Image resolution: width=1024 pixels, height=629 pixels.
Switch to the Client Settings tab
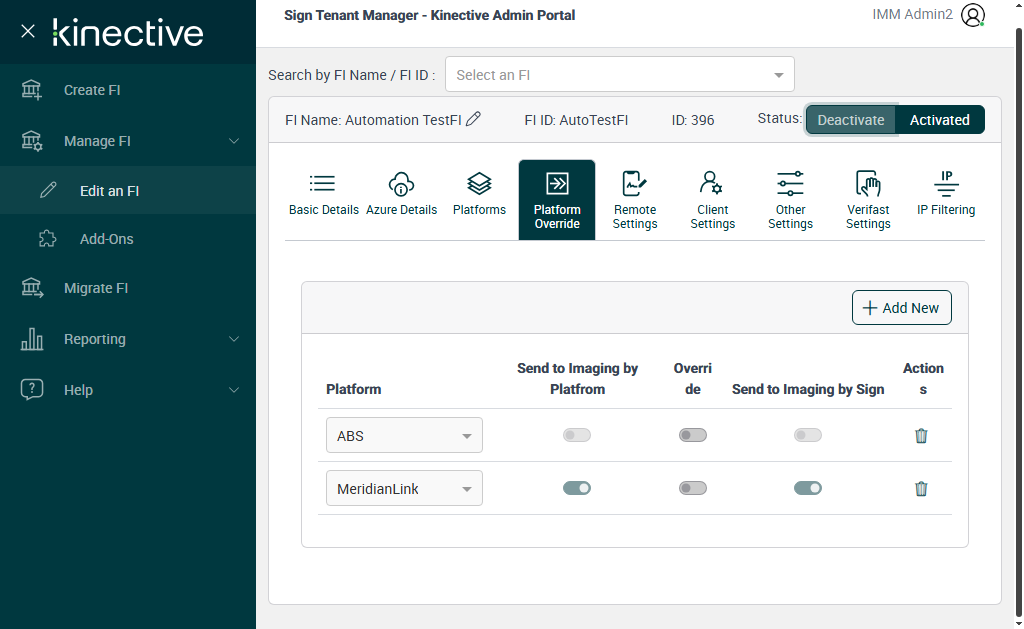pos(712,200)
